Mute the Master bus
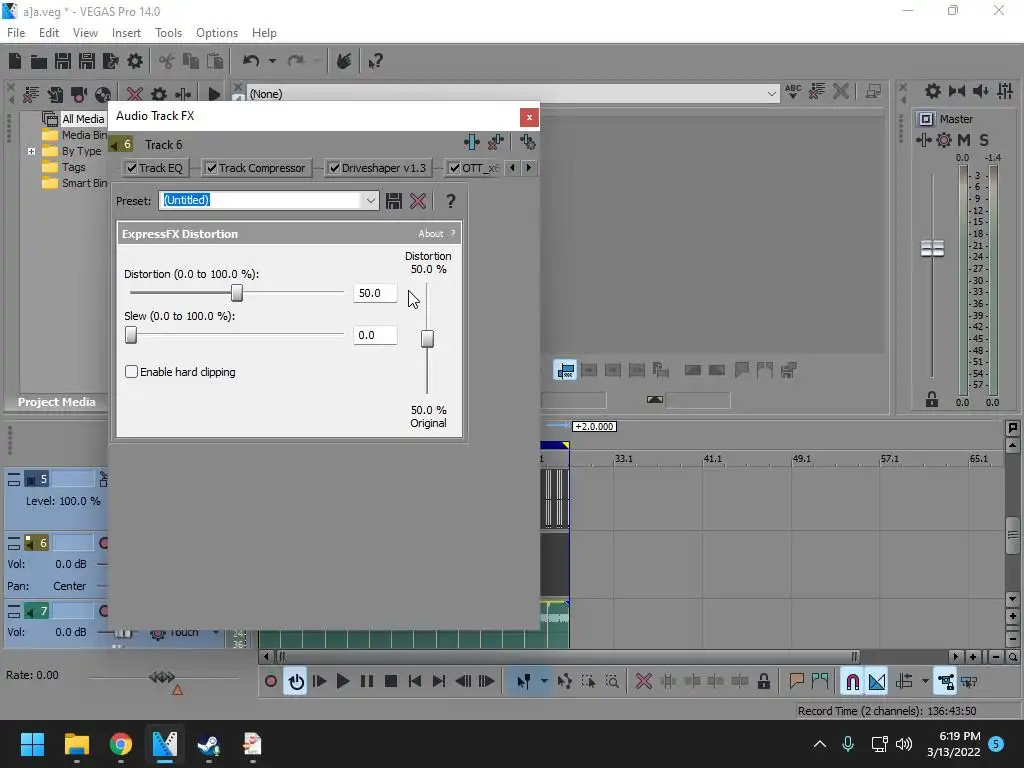The image size is (1024, 768). [964, 140]
